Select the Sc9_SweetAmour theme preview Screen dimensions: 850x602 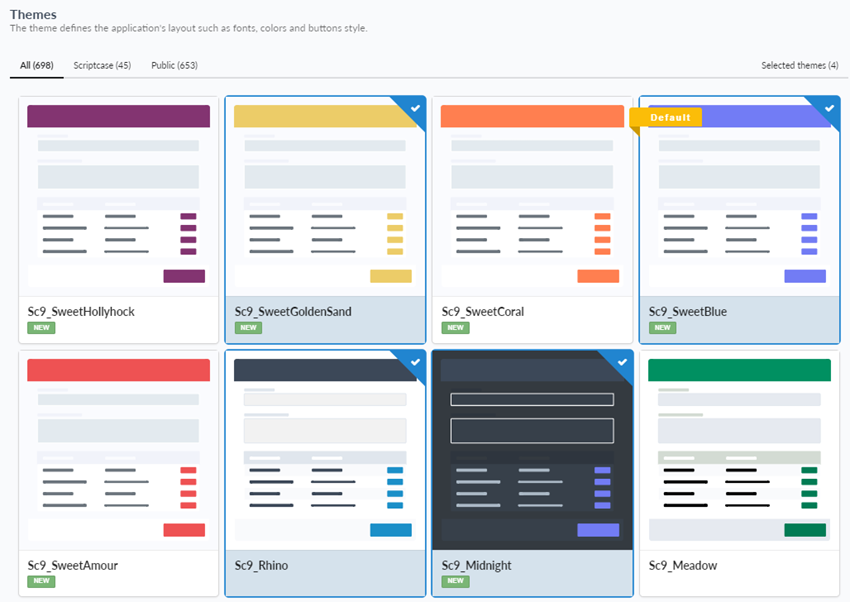(118, 450)
